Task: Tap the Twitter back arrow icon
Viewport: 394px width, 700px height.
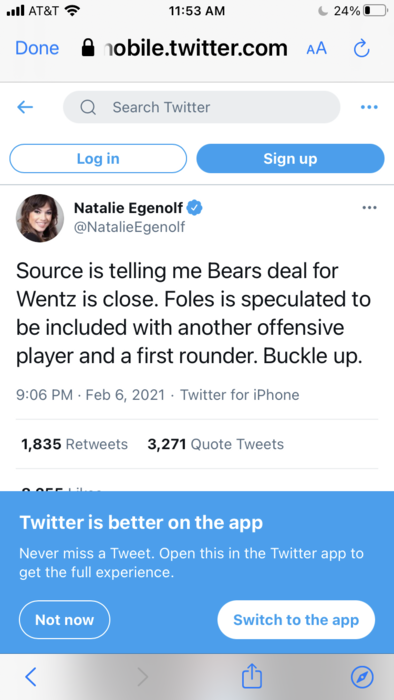Action: point(25,107)
